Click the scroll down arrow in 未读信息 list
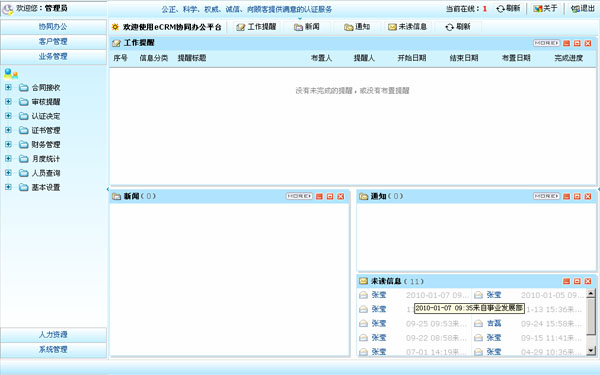 (x=591, y=351)
